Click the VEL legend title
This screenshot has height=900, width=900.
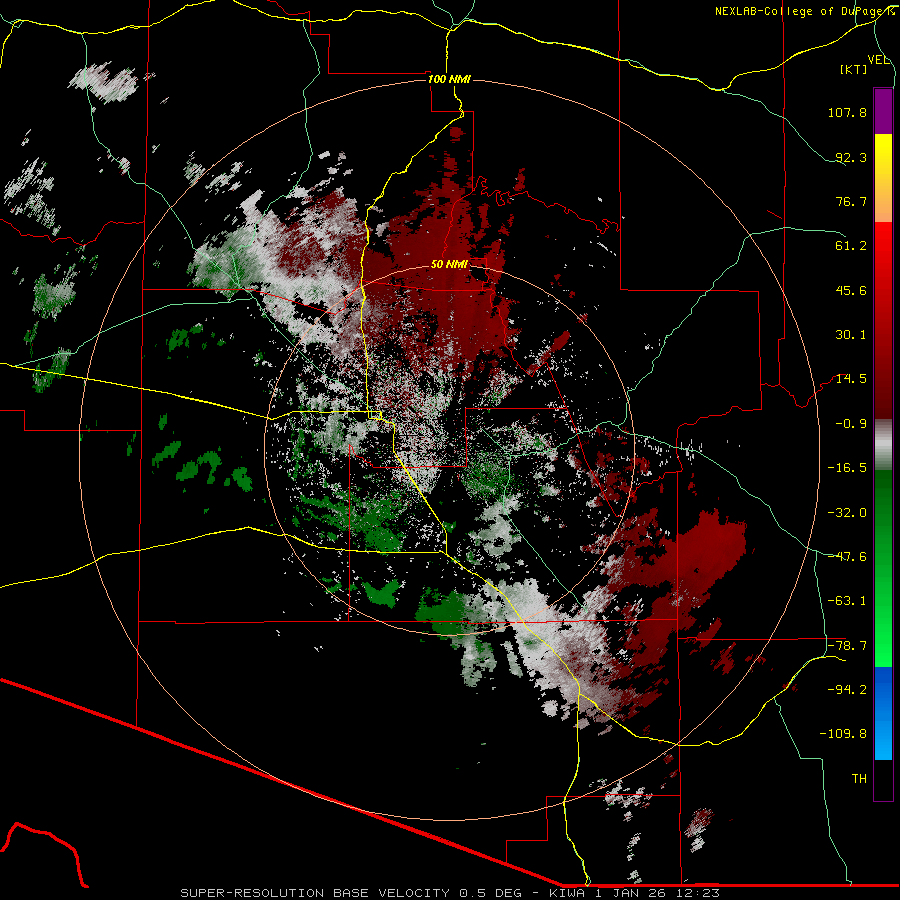[x=878, y=60]
